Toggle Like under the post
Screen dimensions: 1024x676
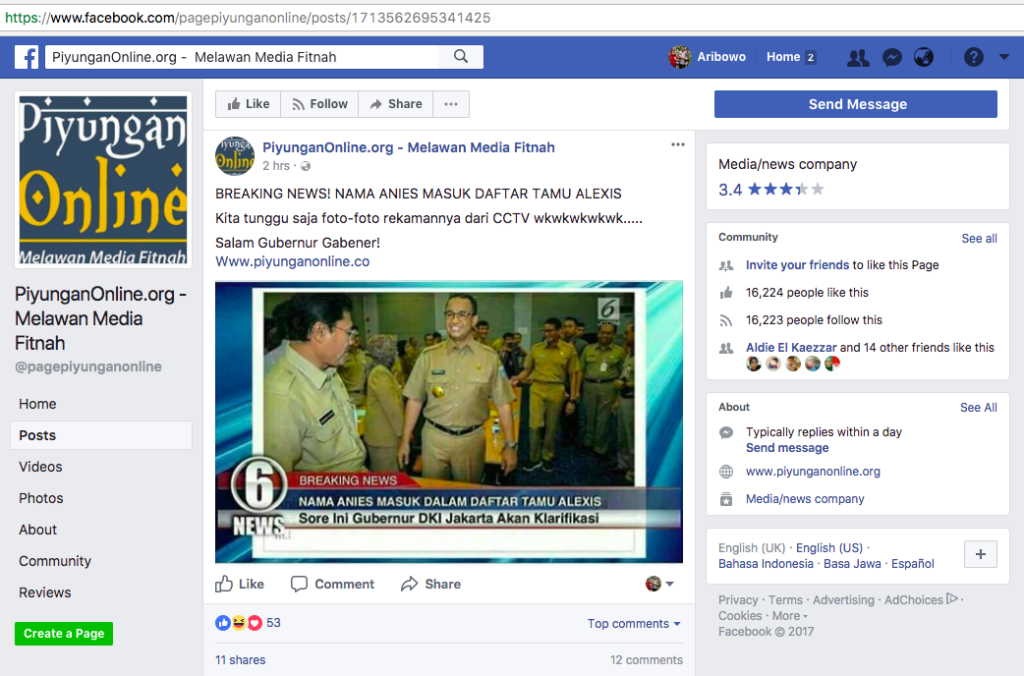(x=240, y=584)
